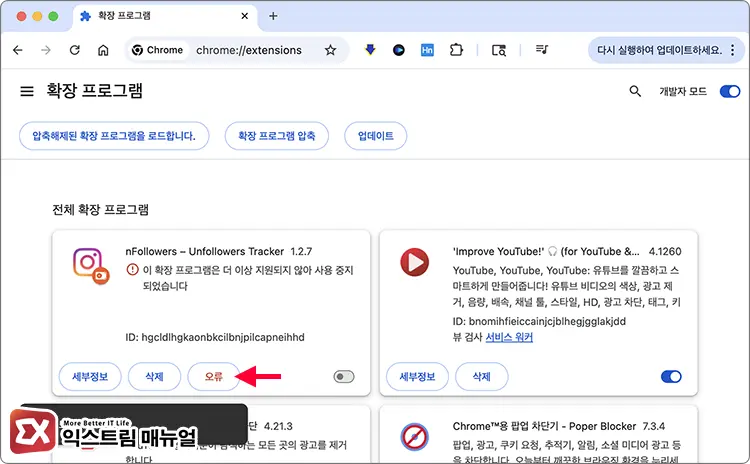This screenshot has width=750, height=464.
Task: Toggle developer mode (개발자 모드) switch
Action: (x=730, y=91)
